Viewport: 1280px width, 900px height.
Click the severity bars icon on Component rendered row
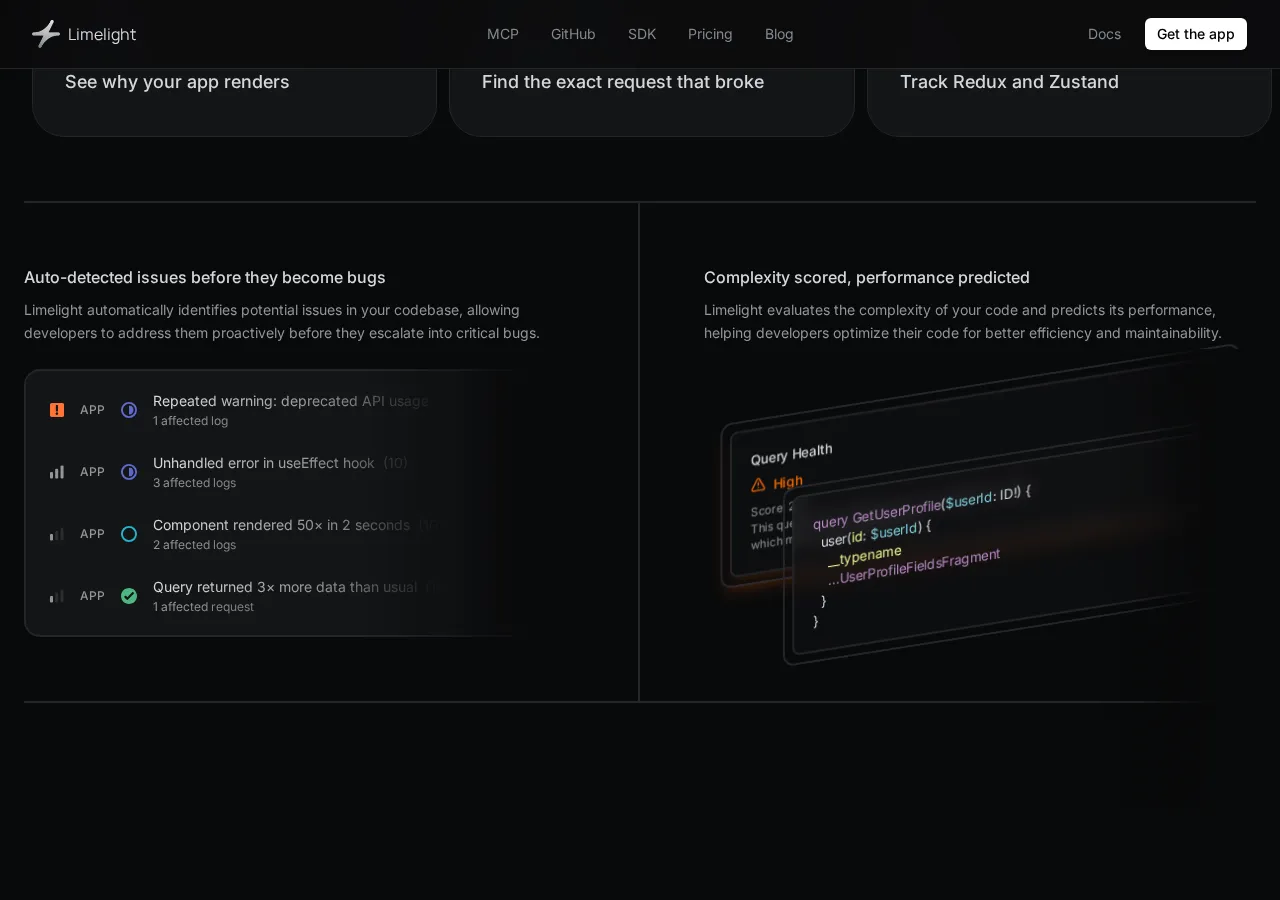pyautogui.click(x=57, y=534)
